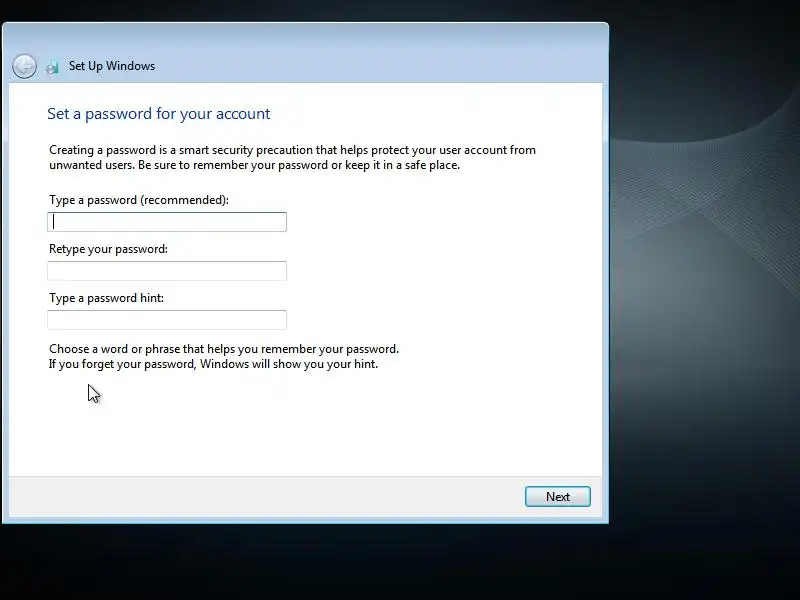
Task: Click the back arrow button
Action: [x=24, y=66]
